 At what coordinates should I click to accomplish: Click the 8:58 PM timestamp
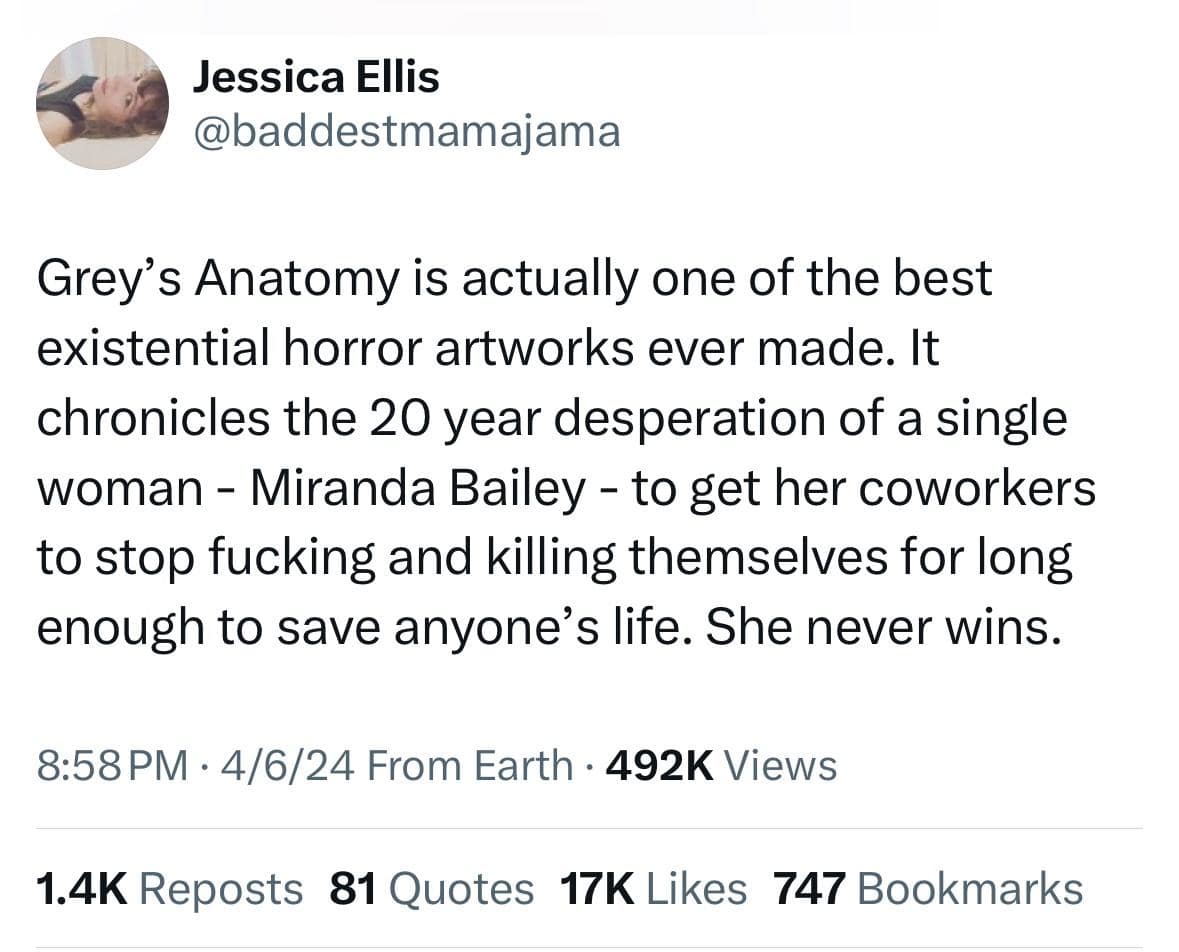coord(111,766)
